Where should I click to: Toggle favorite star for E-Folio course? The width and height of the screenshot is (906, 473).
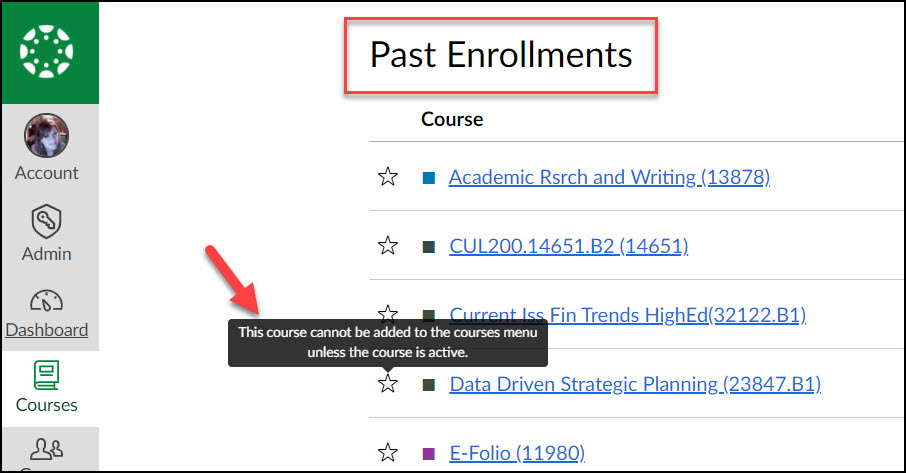point(388,452)
